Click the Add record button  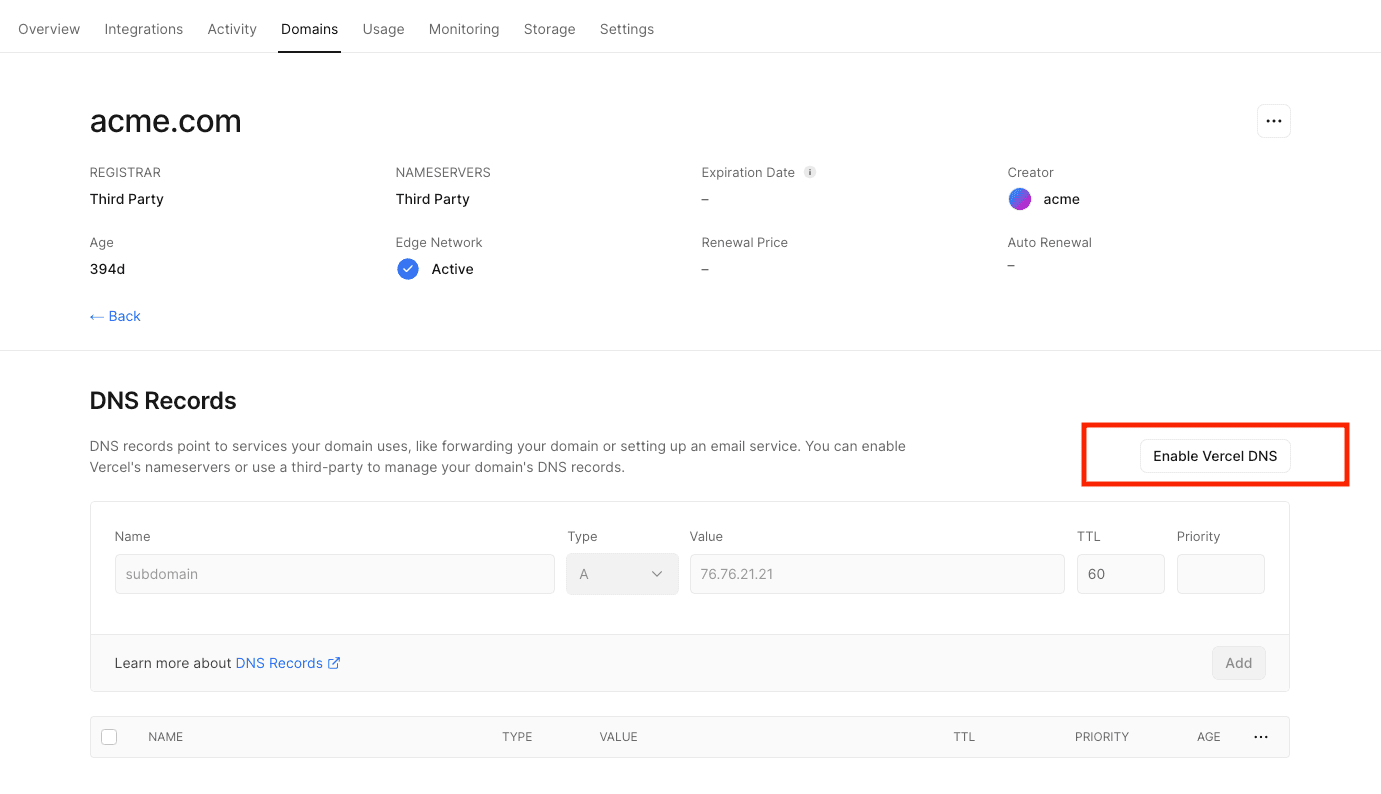point(1239,663)
